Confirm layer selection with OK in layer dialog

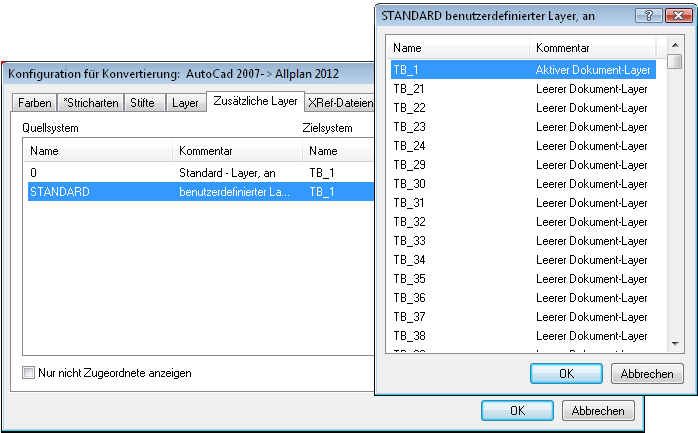pyautogui.click(x=566, y=373)
